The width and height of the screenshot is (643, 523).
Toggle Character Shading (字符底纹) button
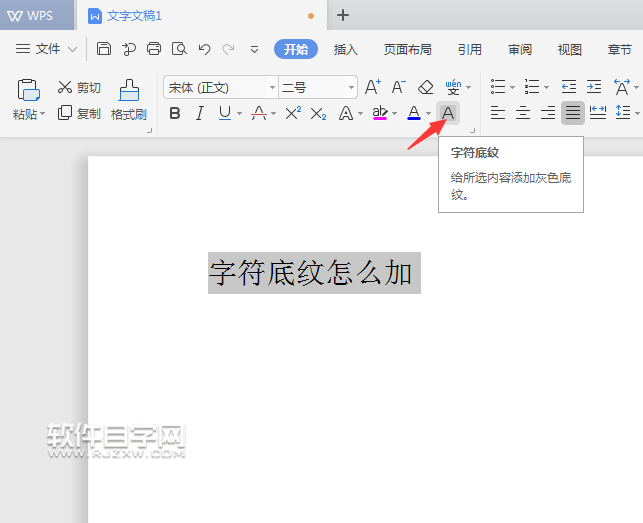(447, 113)
